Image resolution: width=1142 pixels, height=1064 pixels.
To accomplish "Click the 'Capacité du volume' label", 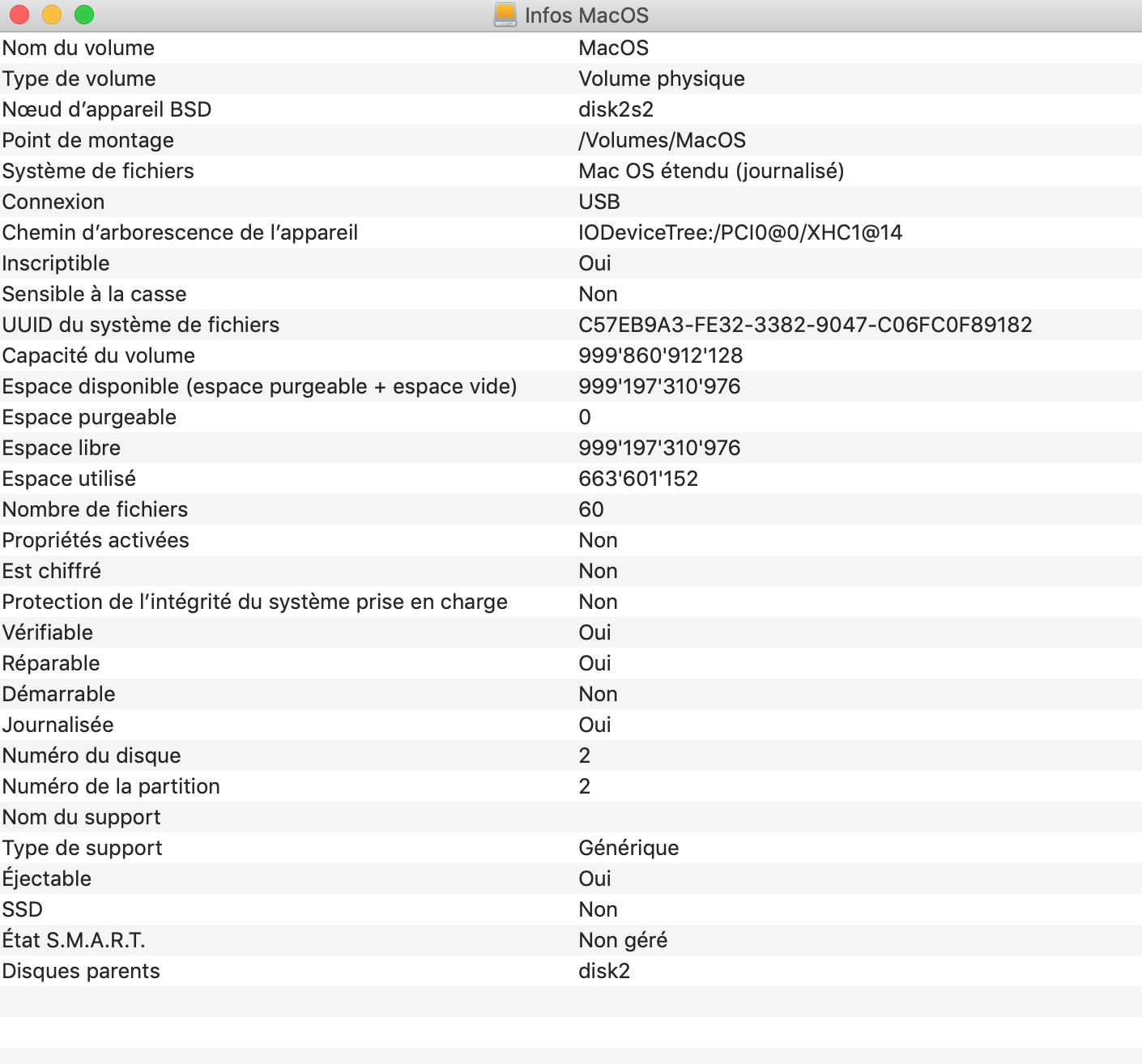I will 99,355.
